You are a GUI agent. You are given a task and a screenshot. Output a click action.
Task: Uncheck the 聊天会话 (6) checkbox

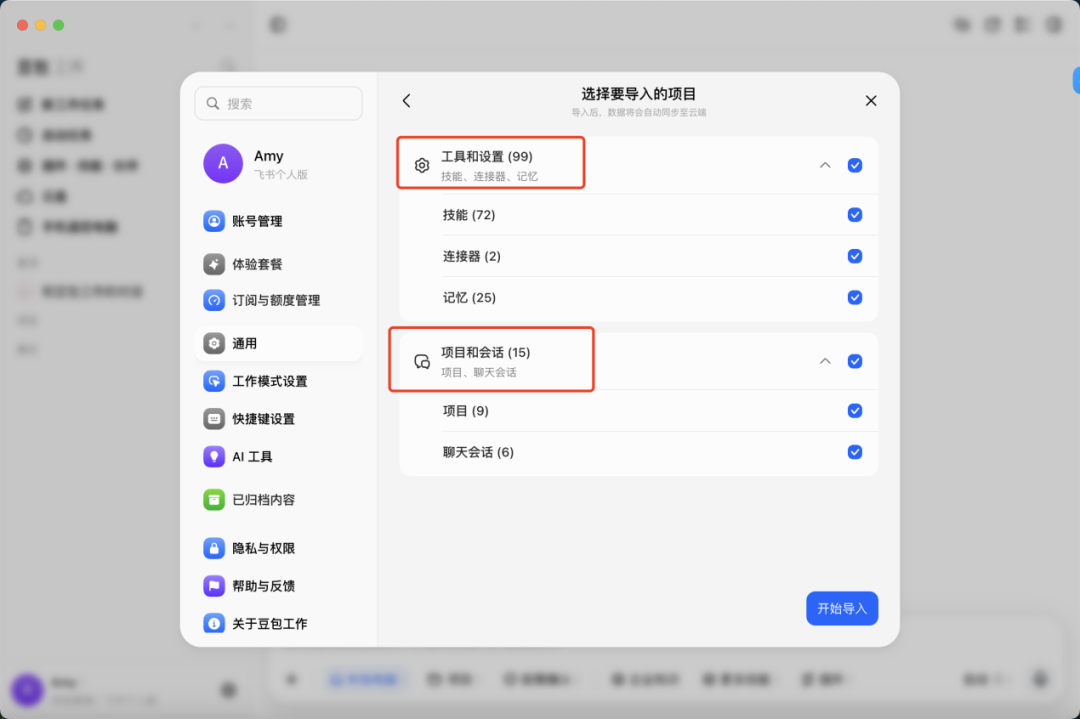click(855, 452)
